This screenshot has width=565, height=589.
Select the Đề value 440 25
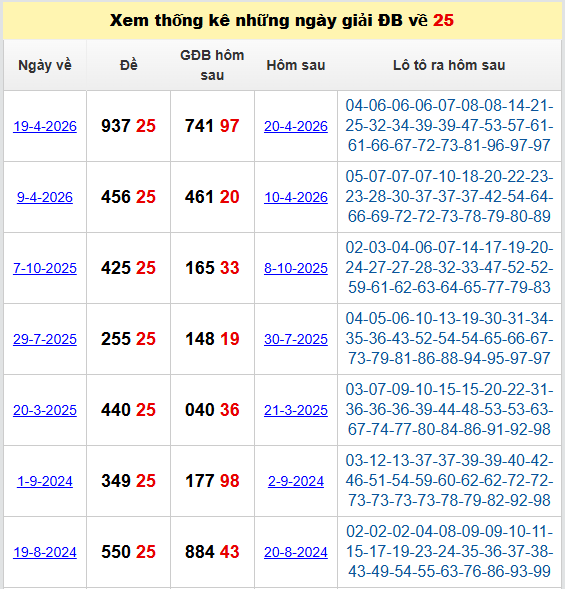click(x=128, y=410)
